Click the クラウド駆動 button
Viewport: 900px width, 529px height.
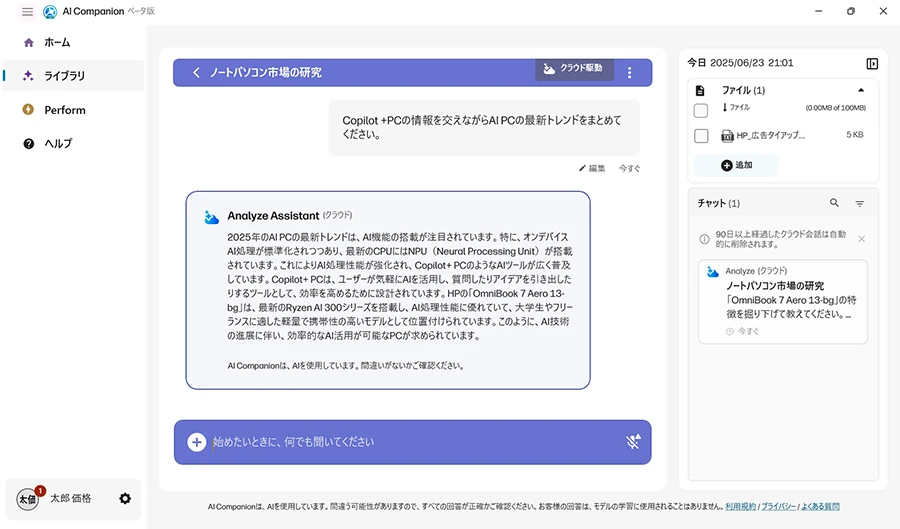575,69
